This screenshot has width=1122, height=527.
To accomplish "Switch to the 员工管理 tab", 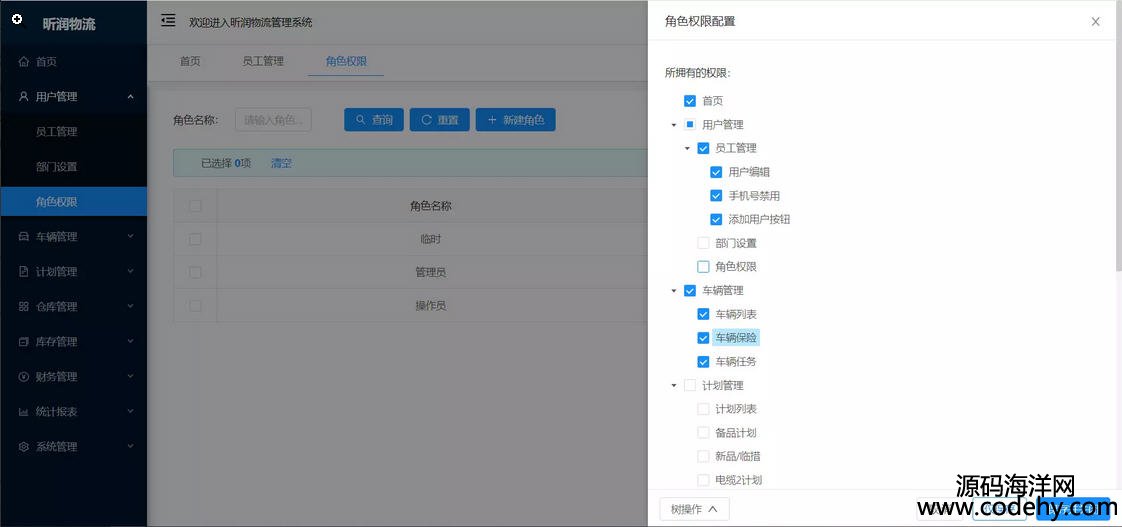I will (x=263, y=61).
